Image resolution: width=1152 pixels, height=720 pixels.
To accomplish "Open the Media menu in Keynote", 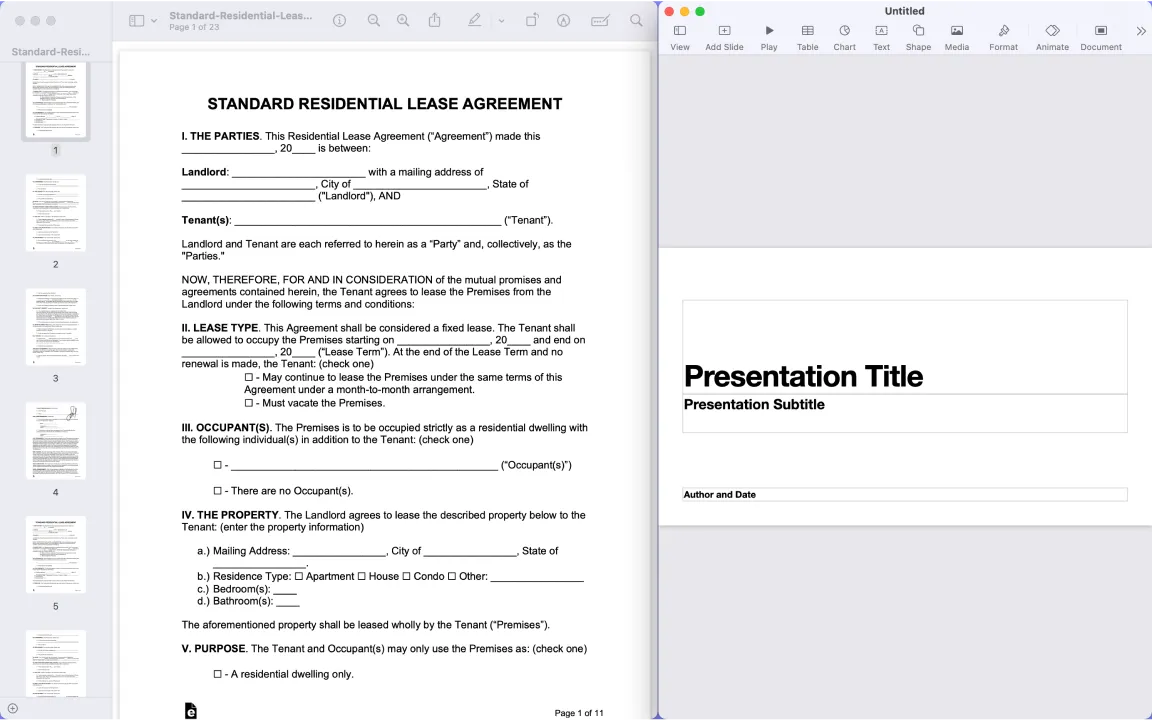I will 957,37.
